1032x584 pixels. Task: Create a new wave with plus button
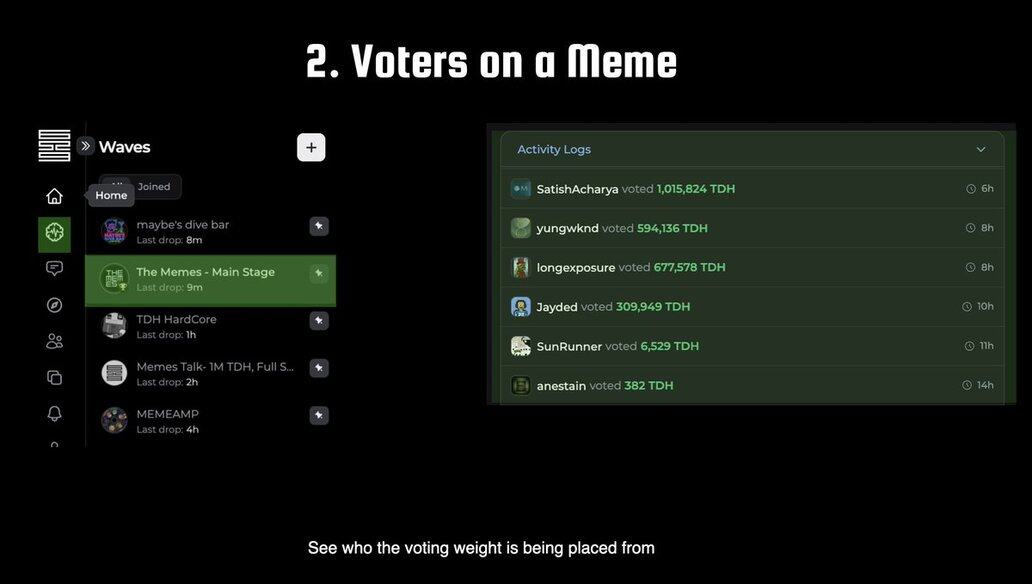[311, 148]
